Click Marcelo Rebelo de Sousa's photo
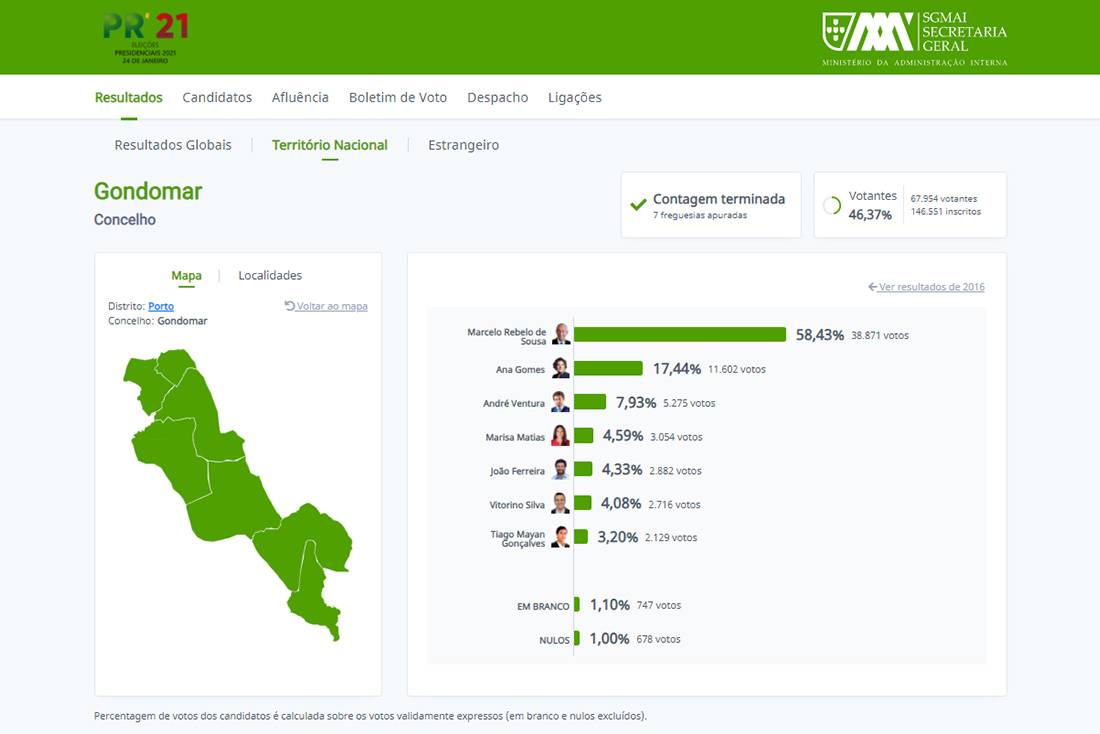 tap(561, 335)
